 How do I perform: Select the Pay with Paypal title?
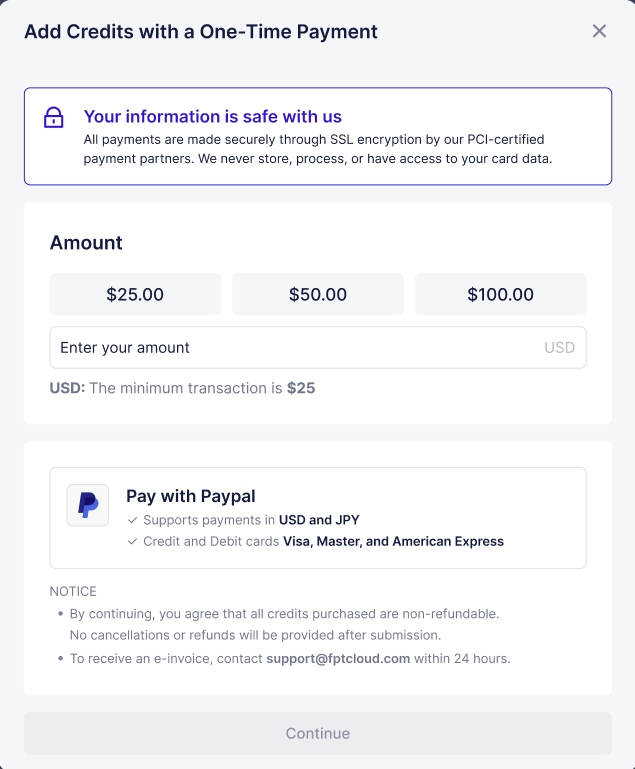pos(191,496)
